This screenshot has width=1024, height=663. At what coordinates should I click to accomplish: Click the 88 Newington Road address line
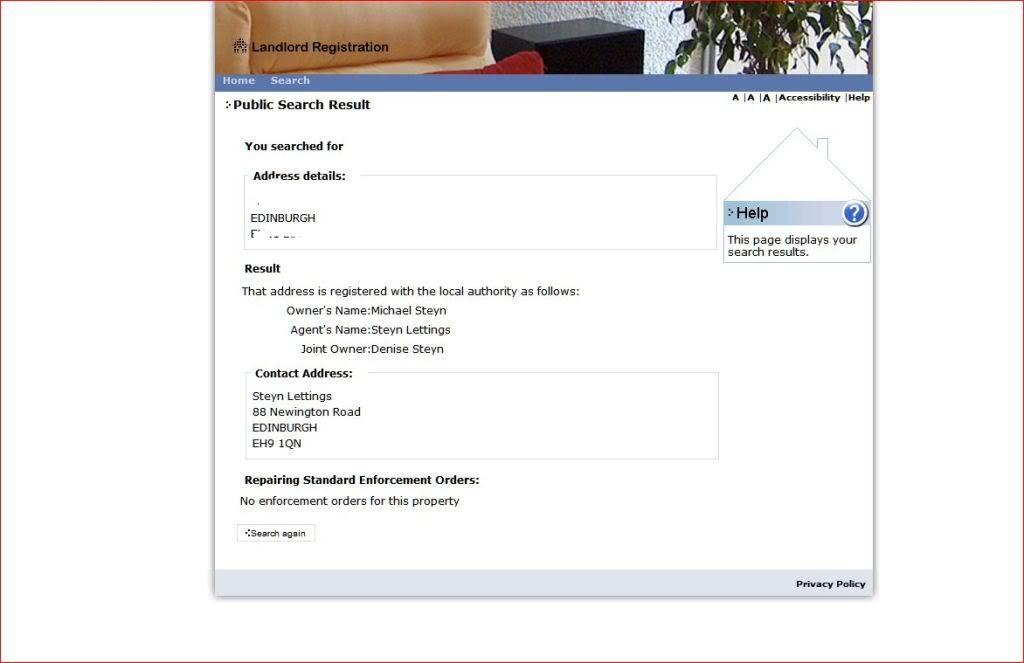click(306, 412)
